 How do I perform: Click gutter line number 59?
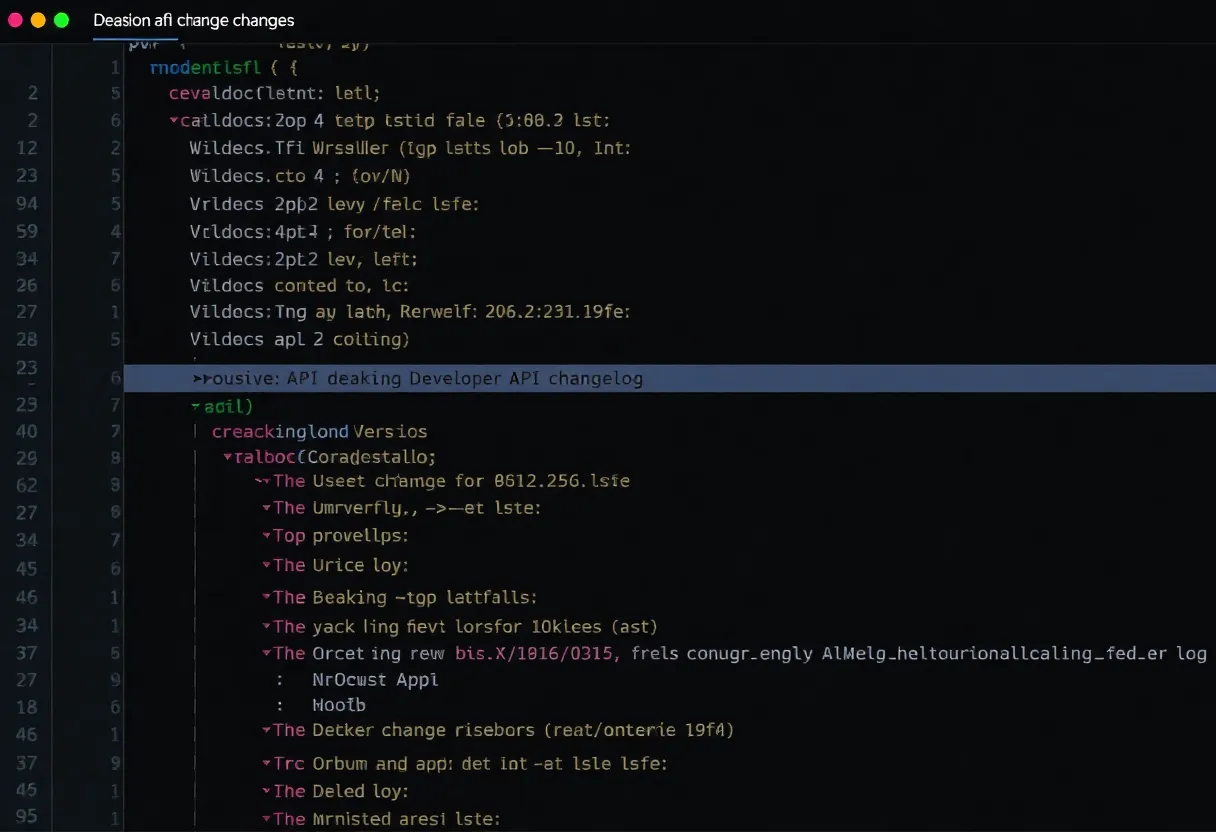coord(27,232)
